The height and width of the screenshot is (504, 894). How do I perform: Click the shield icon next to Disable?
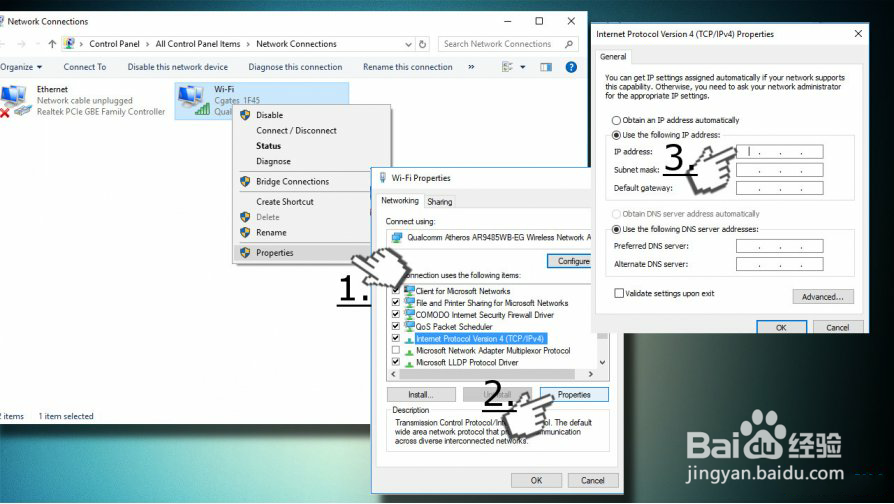pyautogui.click(x=245, y=115)
